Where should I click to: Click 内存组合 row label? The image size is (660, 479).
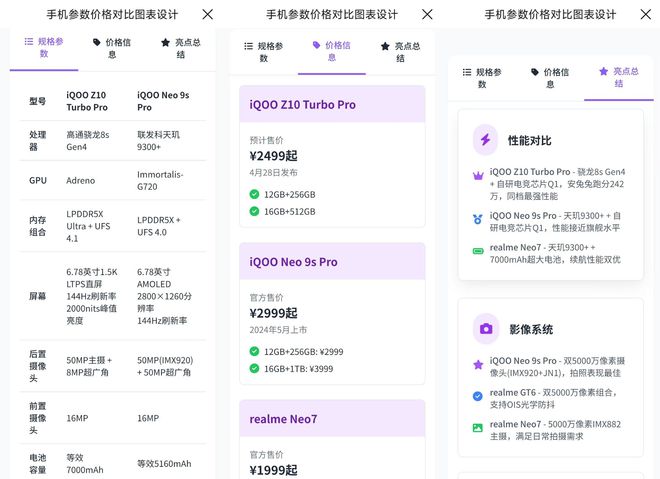pyautogui.click(x=37, y=226)
